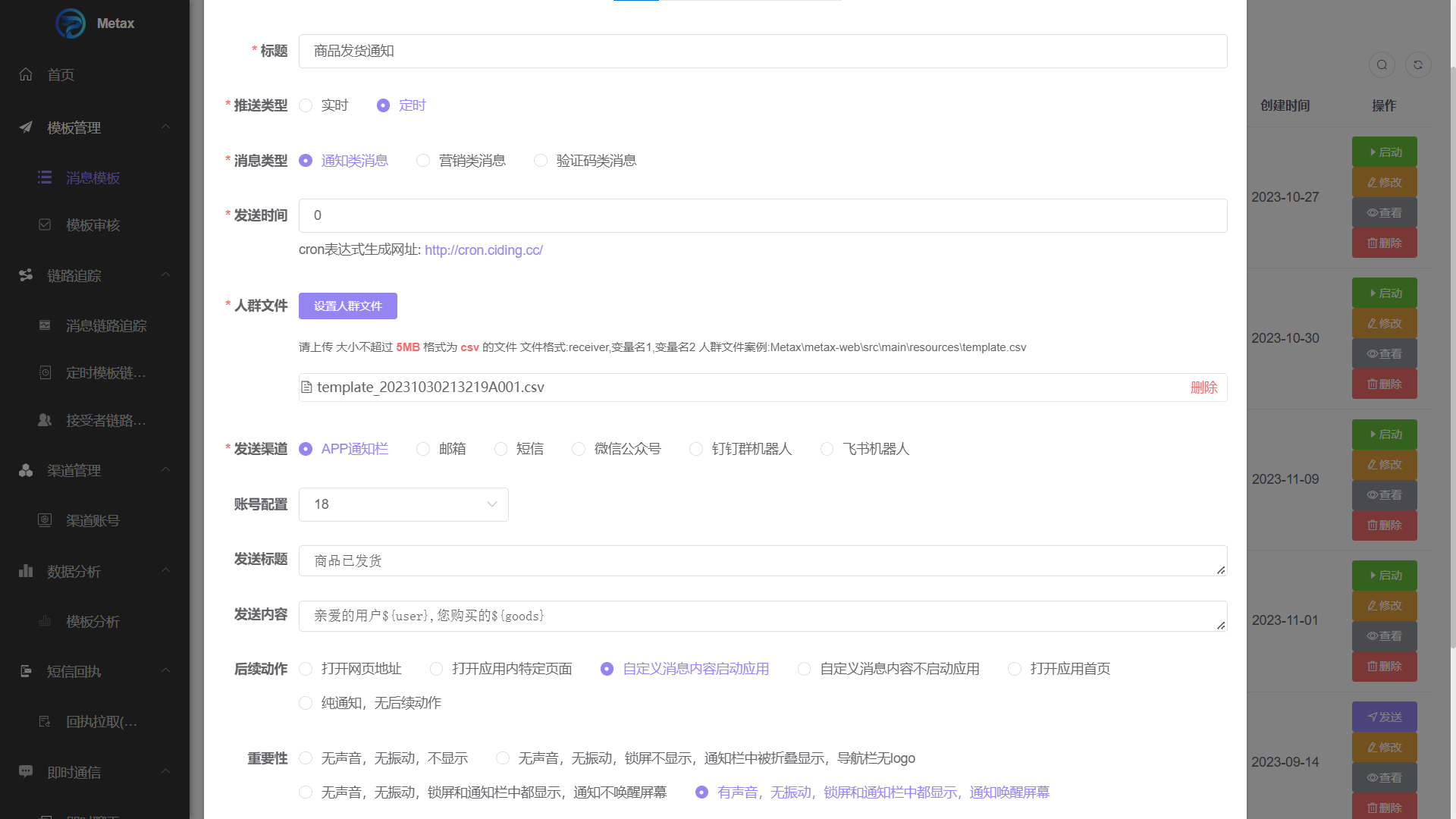
Task: Click the 消息链路追踪 icon
Action: coord(45,325)
